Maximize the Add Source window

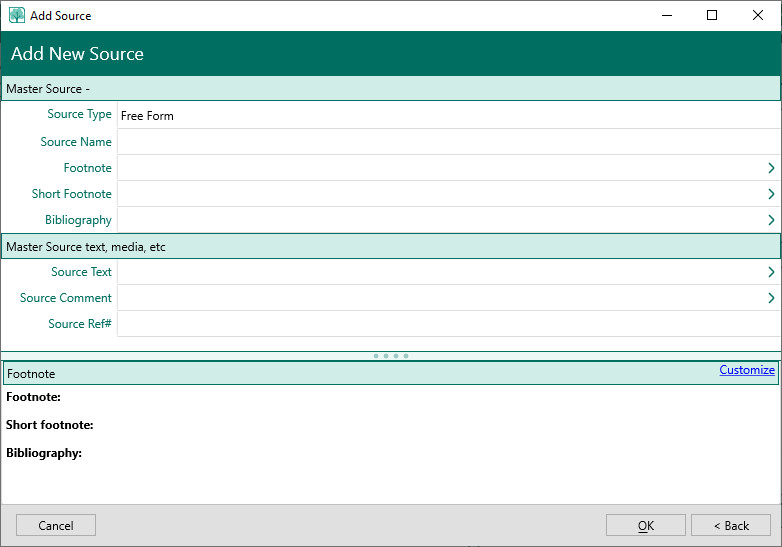click(712, 15)
